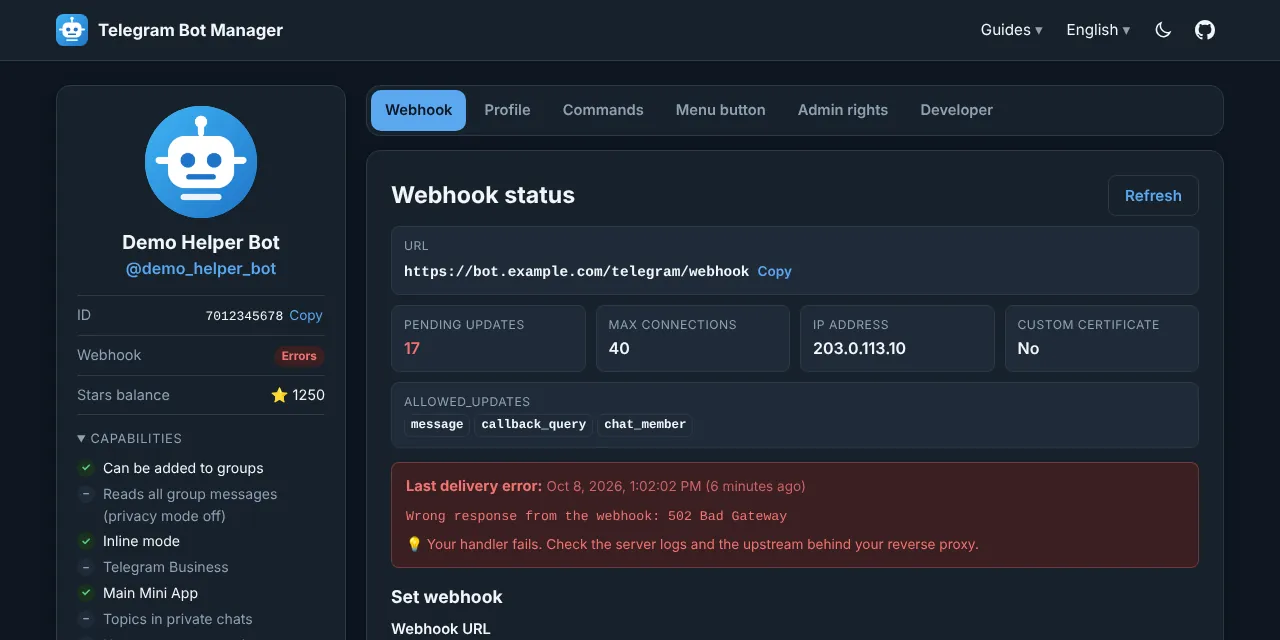This screenshot has width=1280, height=640.
Task: Click the Last delivery error timestamp line
Action: [x=605, y=486]
